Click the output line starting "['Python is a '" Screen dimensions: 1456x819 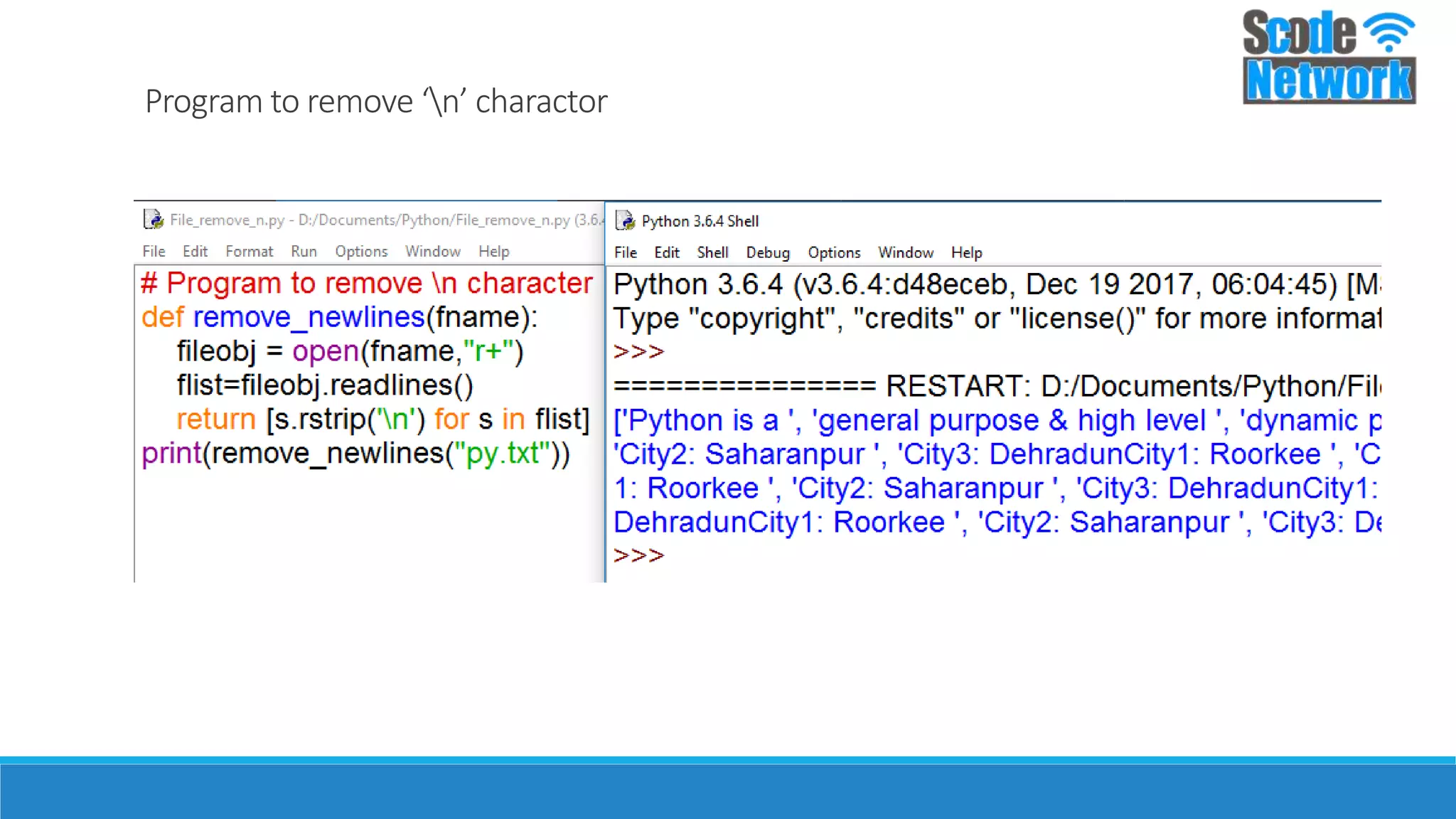click(997, 420)
